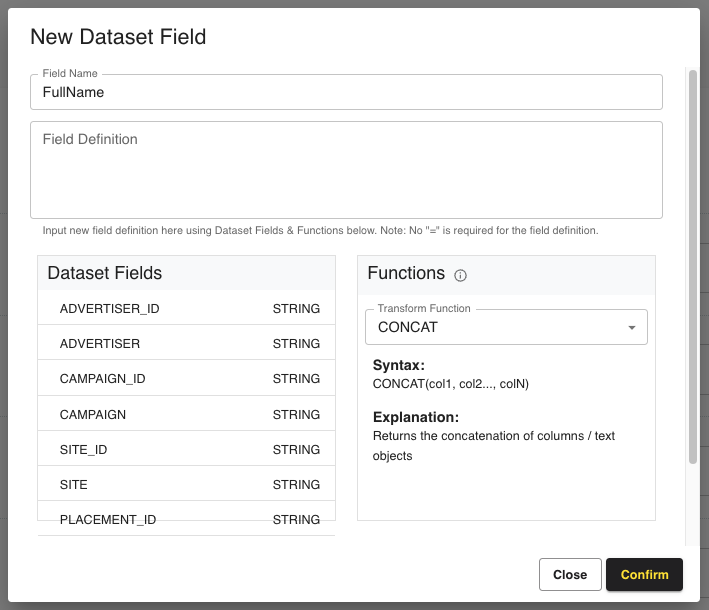Screen dimensions: 709x610
Task: Click the info icon beside Functions
Action: 461,276
